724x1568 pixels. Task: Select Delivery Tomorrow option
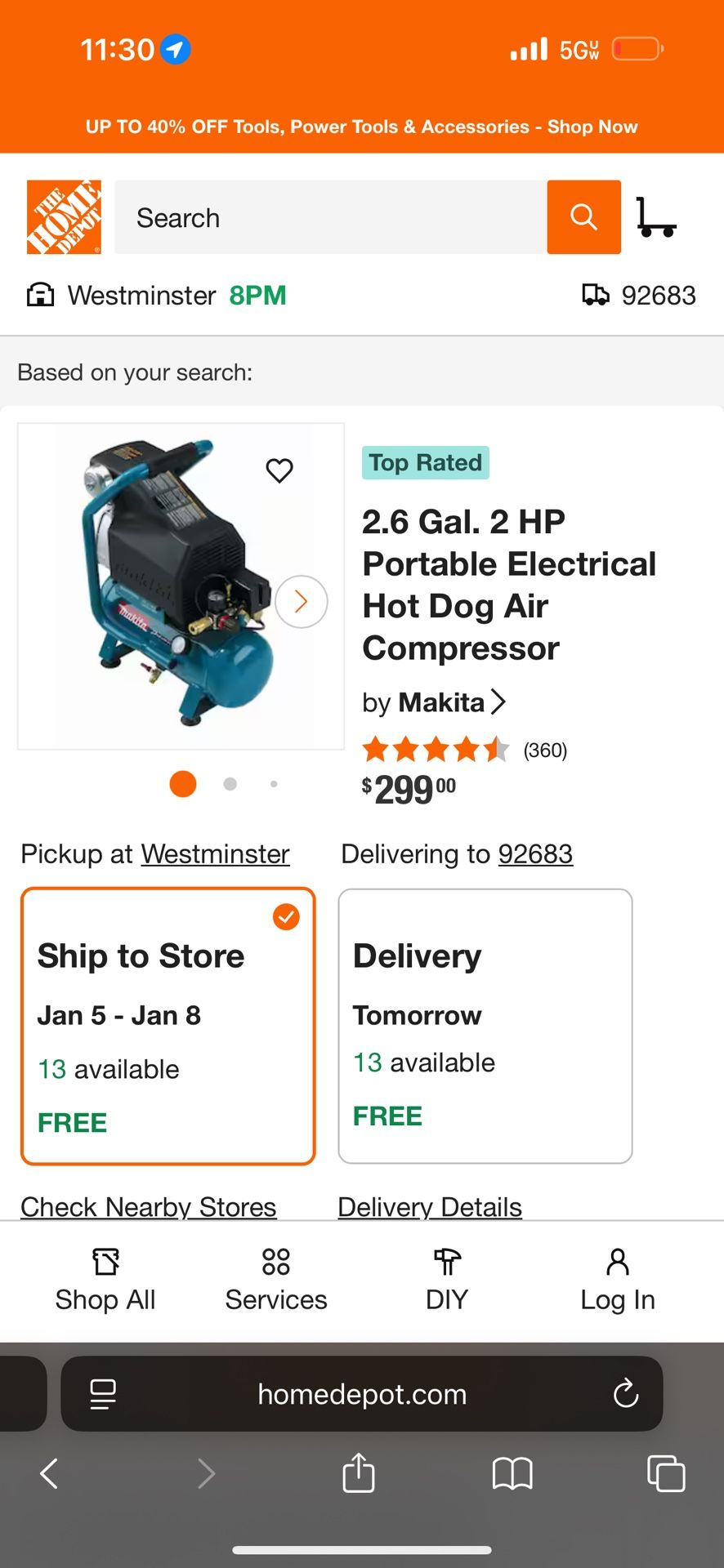(485, 1026)
